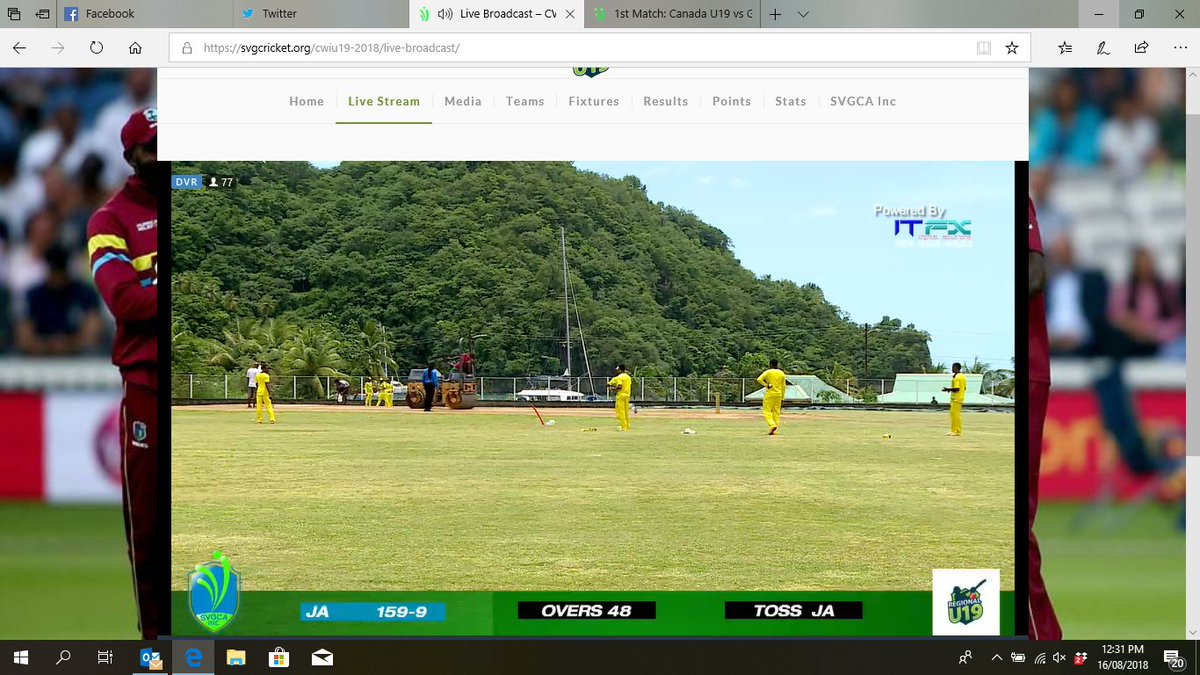Open Windows taskbar search

[x=63, y=657]
